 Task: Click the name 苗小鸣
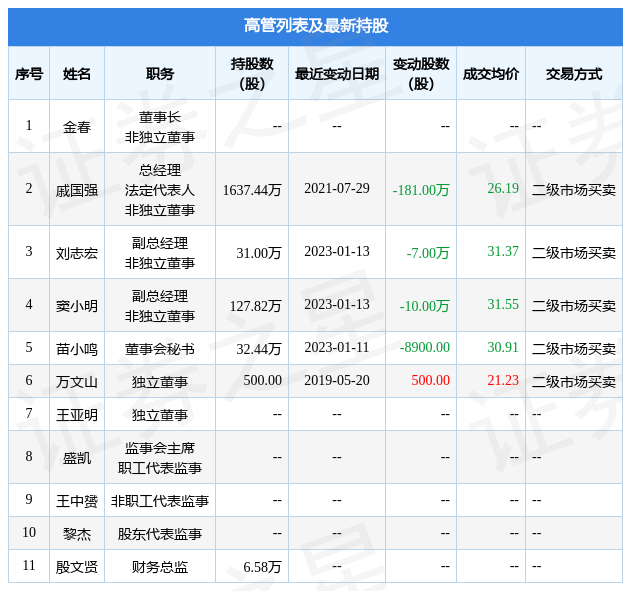tap(77, 349)
